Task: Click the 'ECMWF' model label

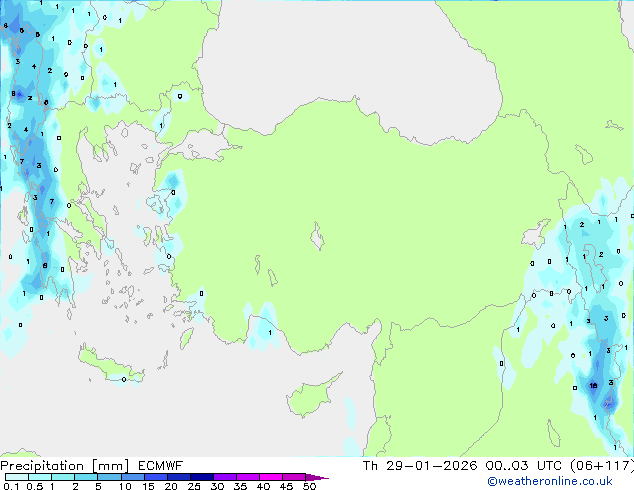Action: click(161, 466)
